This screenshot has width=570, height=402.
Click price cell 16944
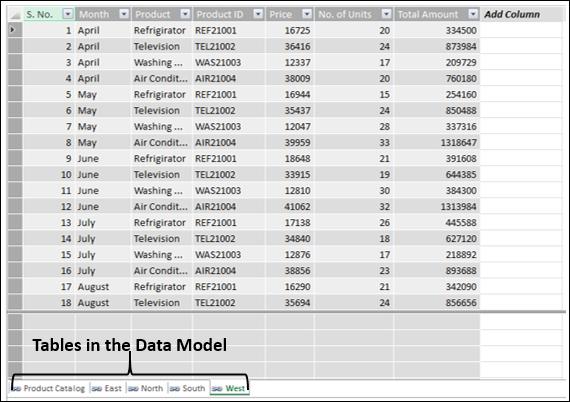290,95
